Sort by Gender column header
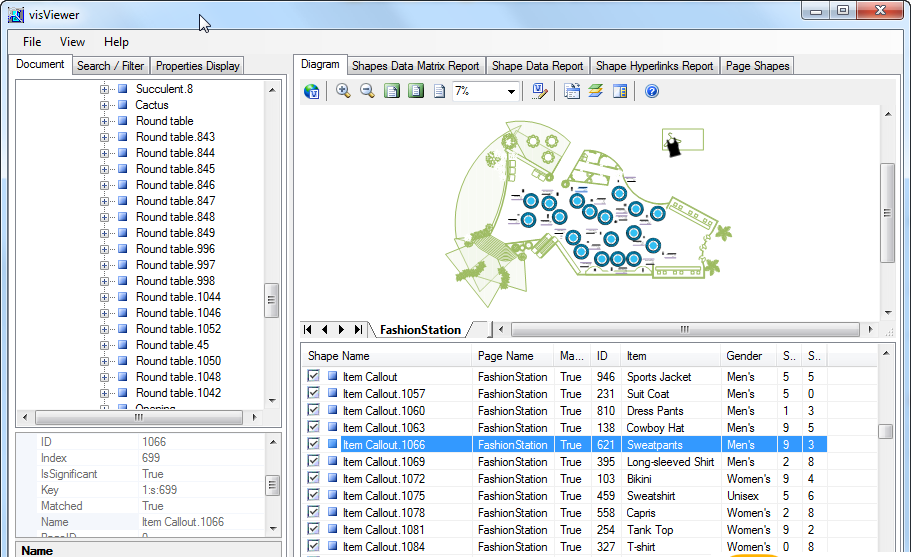 [x=744, y=355]
